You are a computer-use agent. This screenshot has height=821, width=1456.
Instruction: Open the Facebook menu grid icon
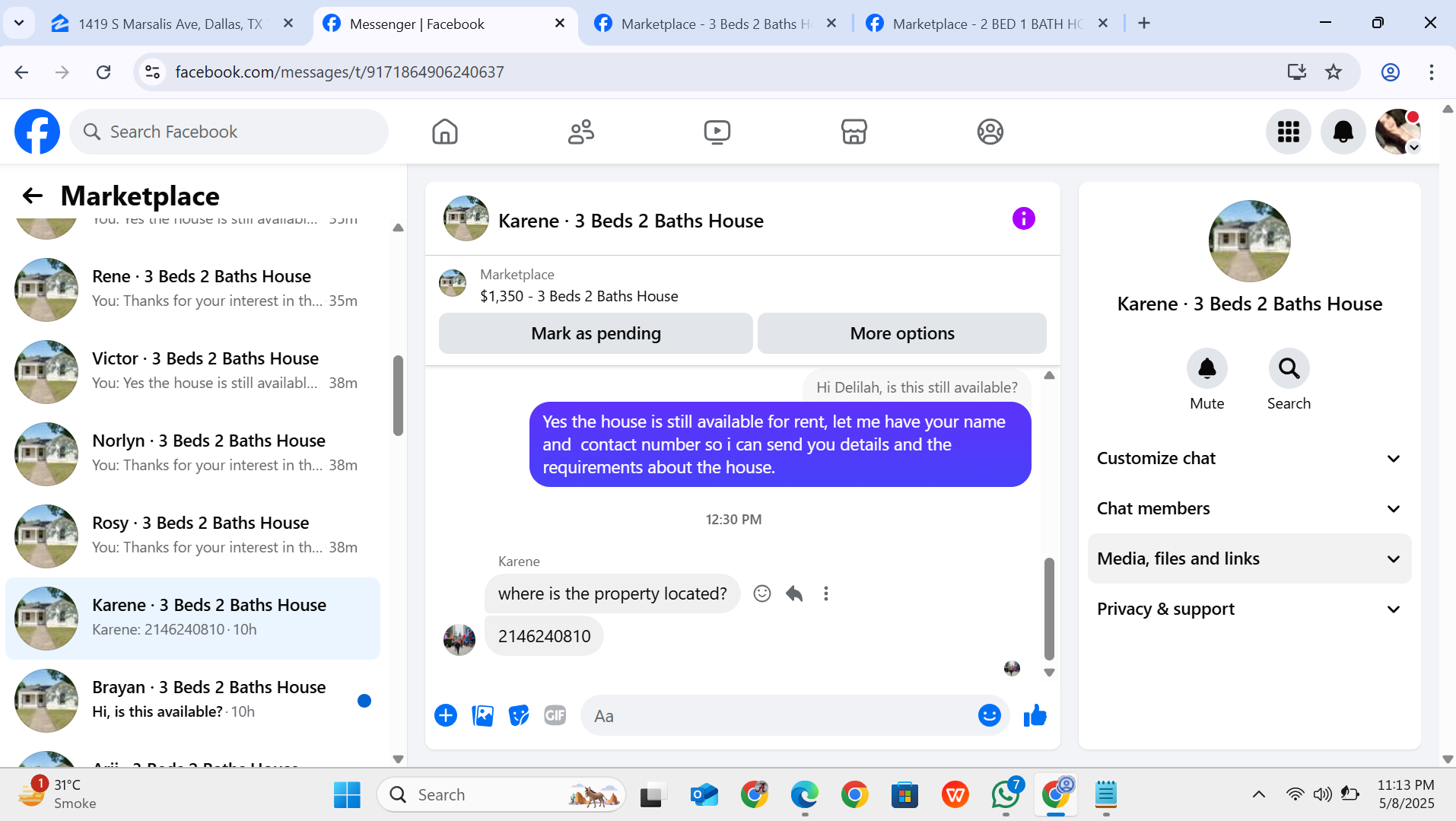[x=1289, y=132]
